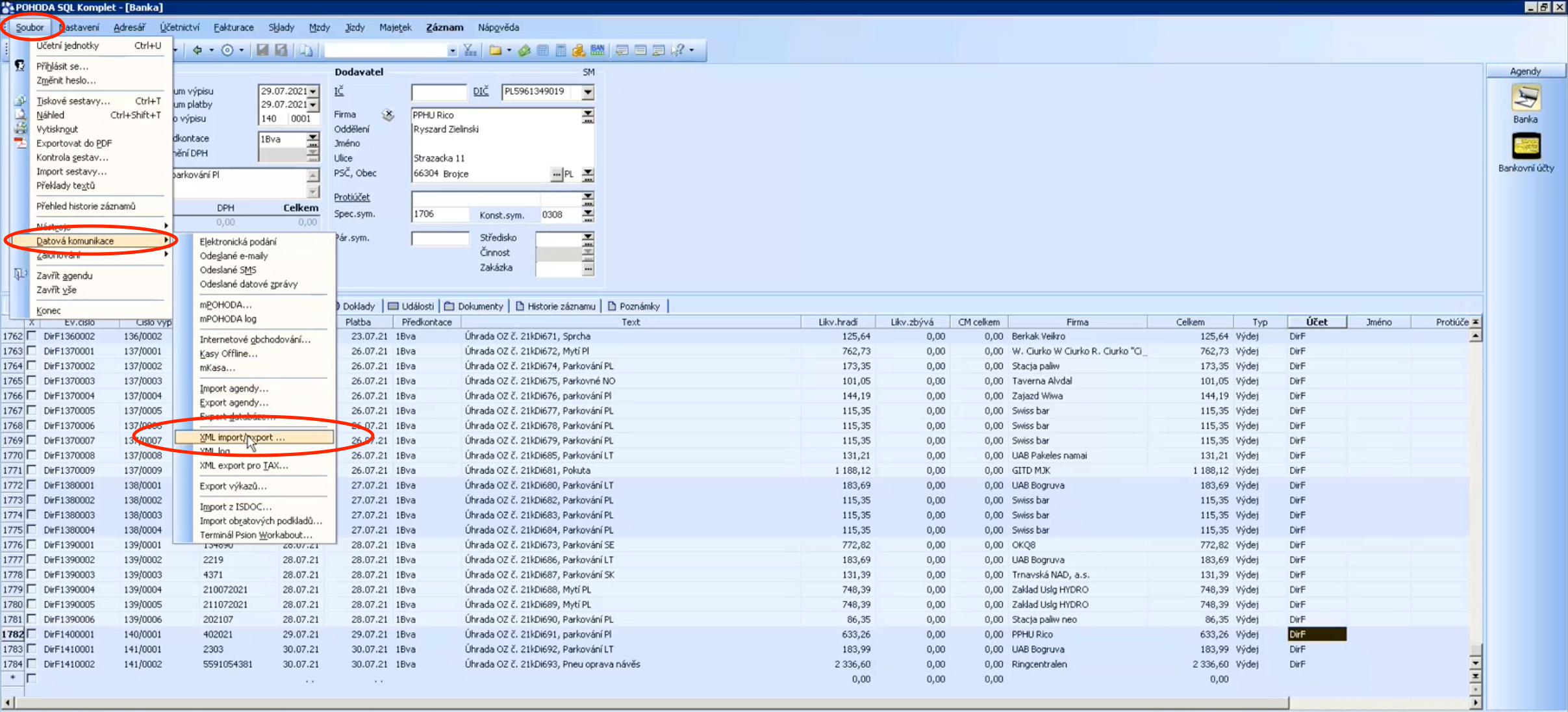Click the third note panel toolbar icon

[659, 50]
